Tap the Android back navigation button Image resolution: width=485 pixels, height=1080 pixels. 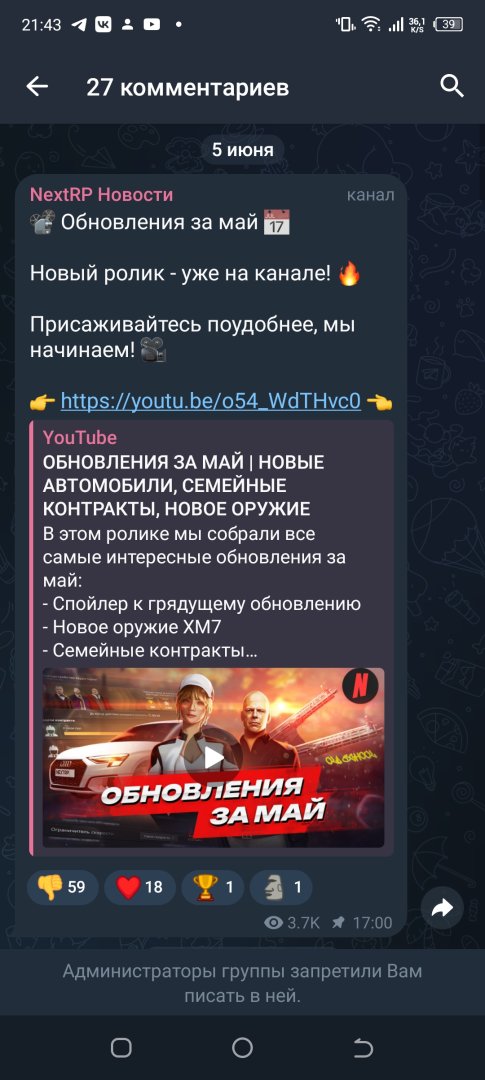[x=363, y=1048]
